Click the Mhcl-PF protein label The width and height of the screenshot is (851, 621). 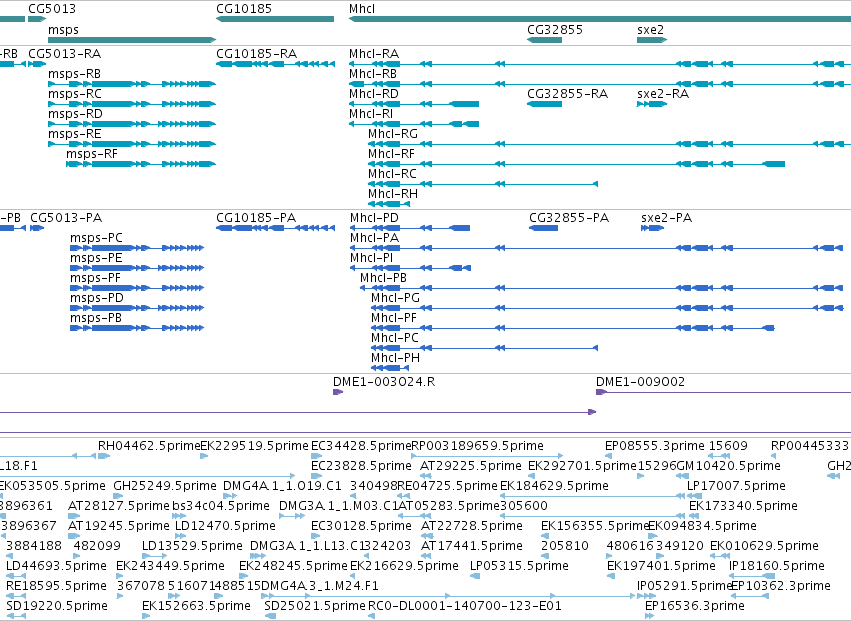pyautogui.click(x=394, y=319)
